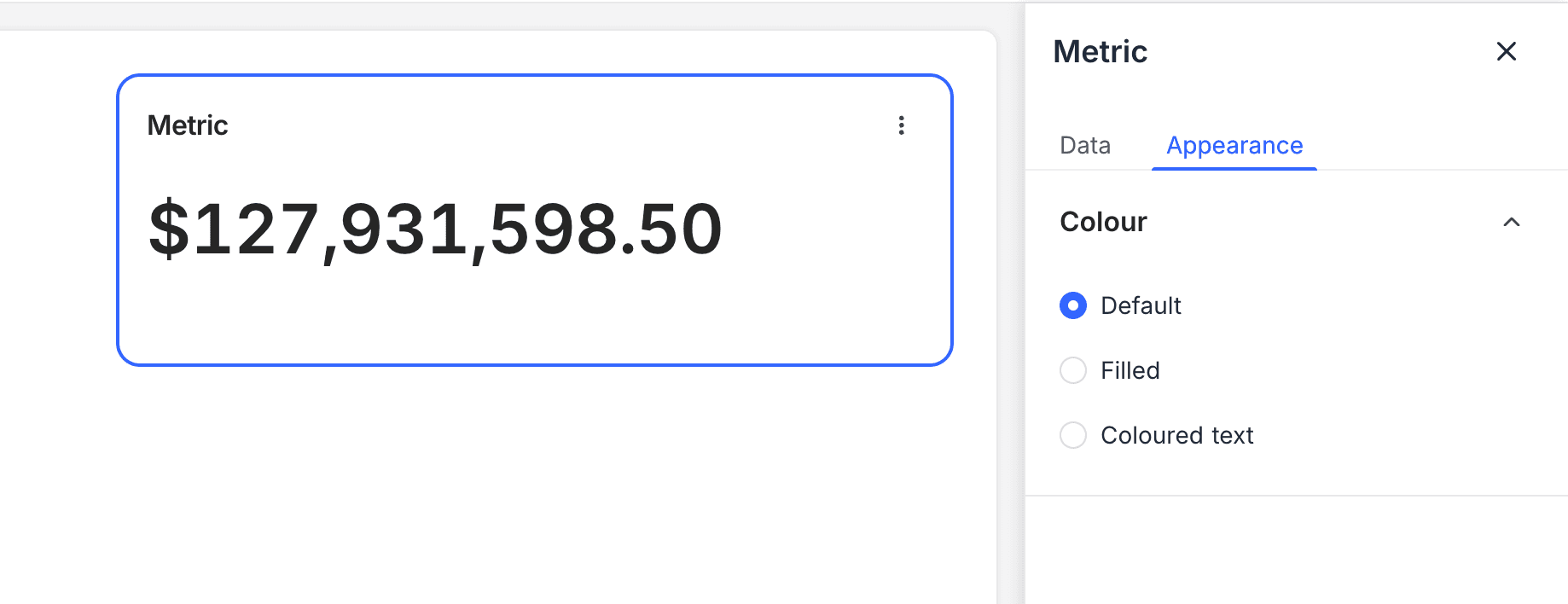The image size is (1568, 604).
Task: Click the Metric card title text
Action: tap(188, 125)
